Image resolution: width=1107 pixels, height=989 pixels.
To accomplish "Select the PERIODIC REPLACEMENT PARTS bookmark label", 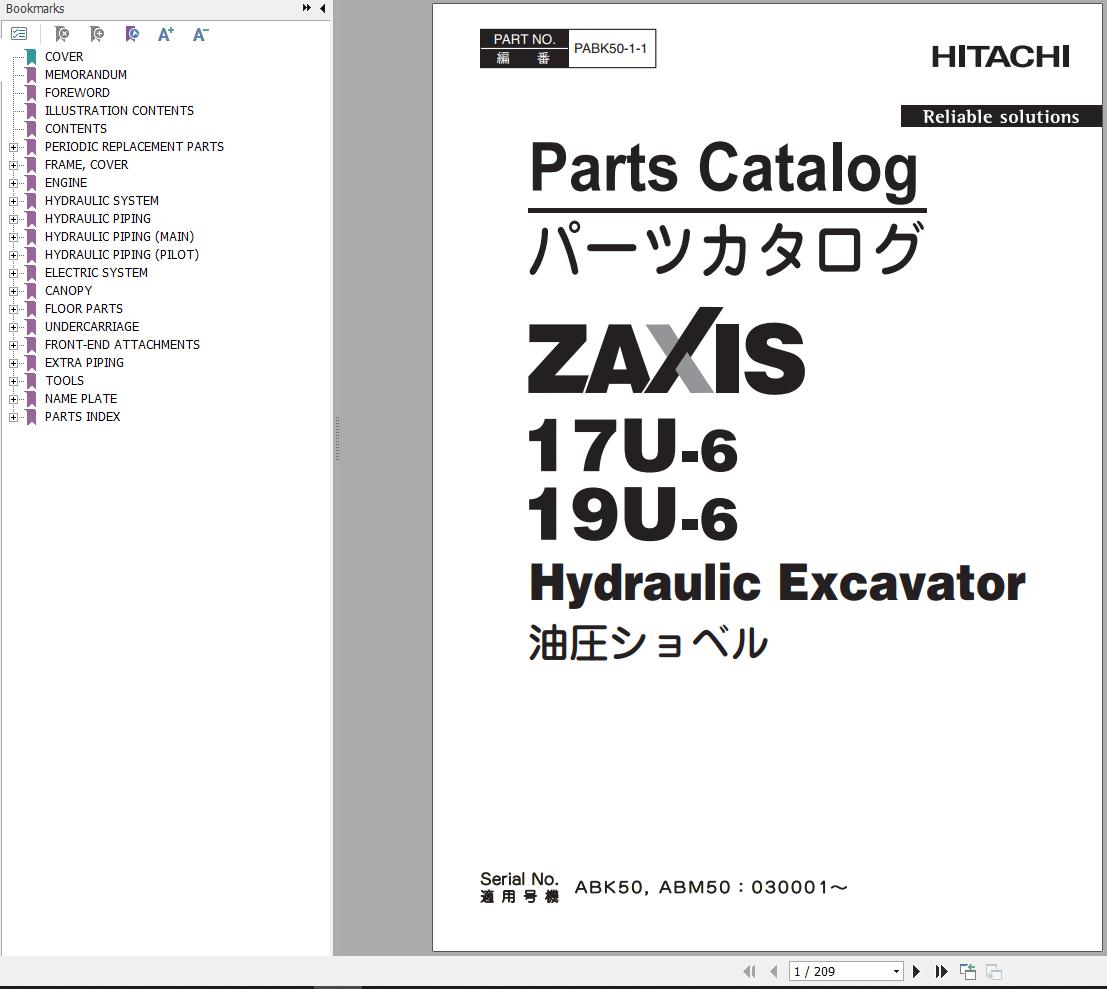I will (x=134, y=147).
